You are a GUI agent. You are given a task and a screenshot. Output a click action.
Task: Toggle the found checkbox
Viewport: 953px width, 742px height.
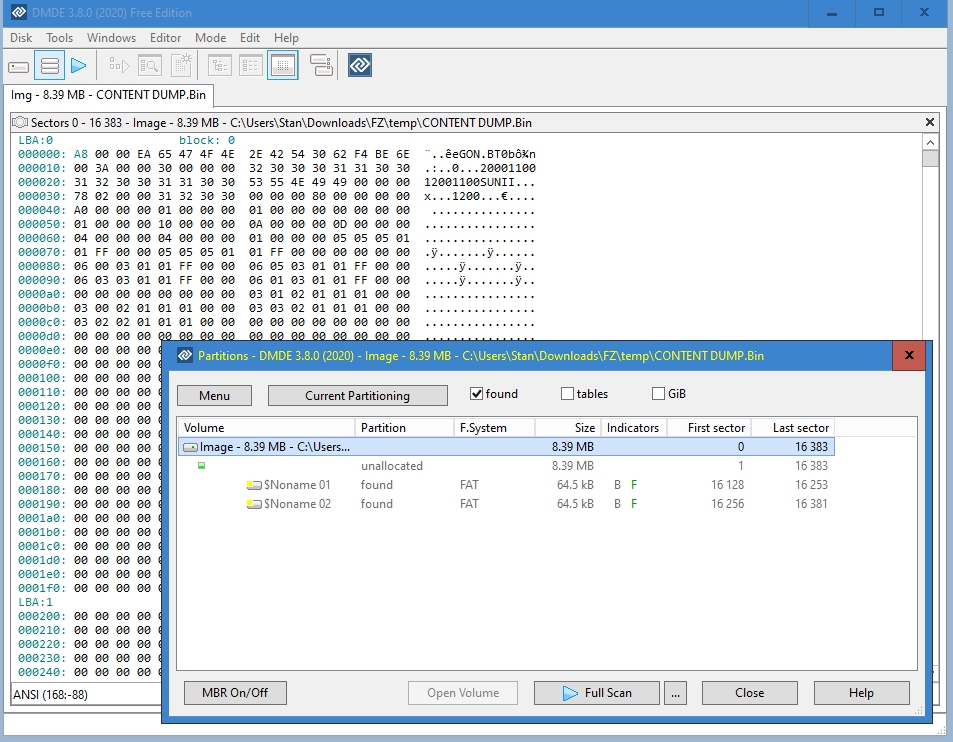pos(476,394)
